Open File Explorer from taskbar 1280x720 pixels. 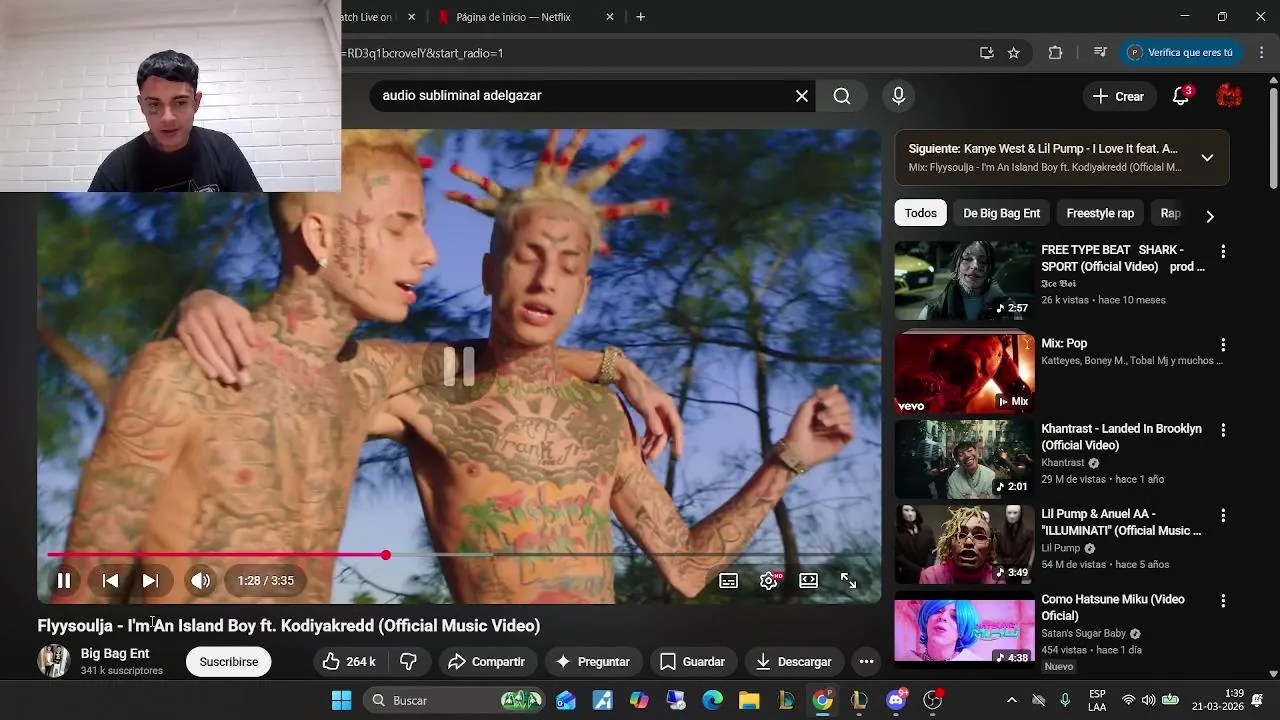point(749,700)
